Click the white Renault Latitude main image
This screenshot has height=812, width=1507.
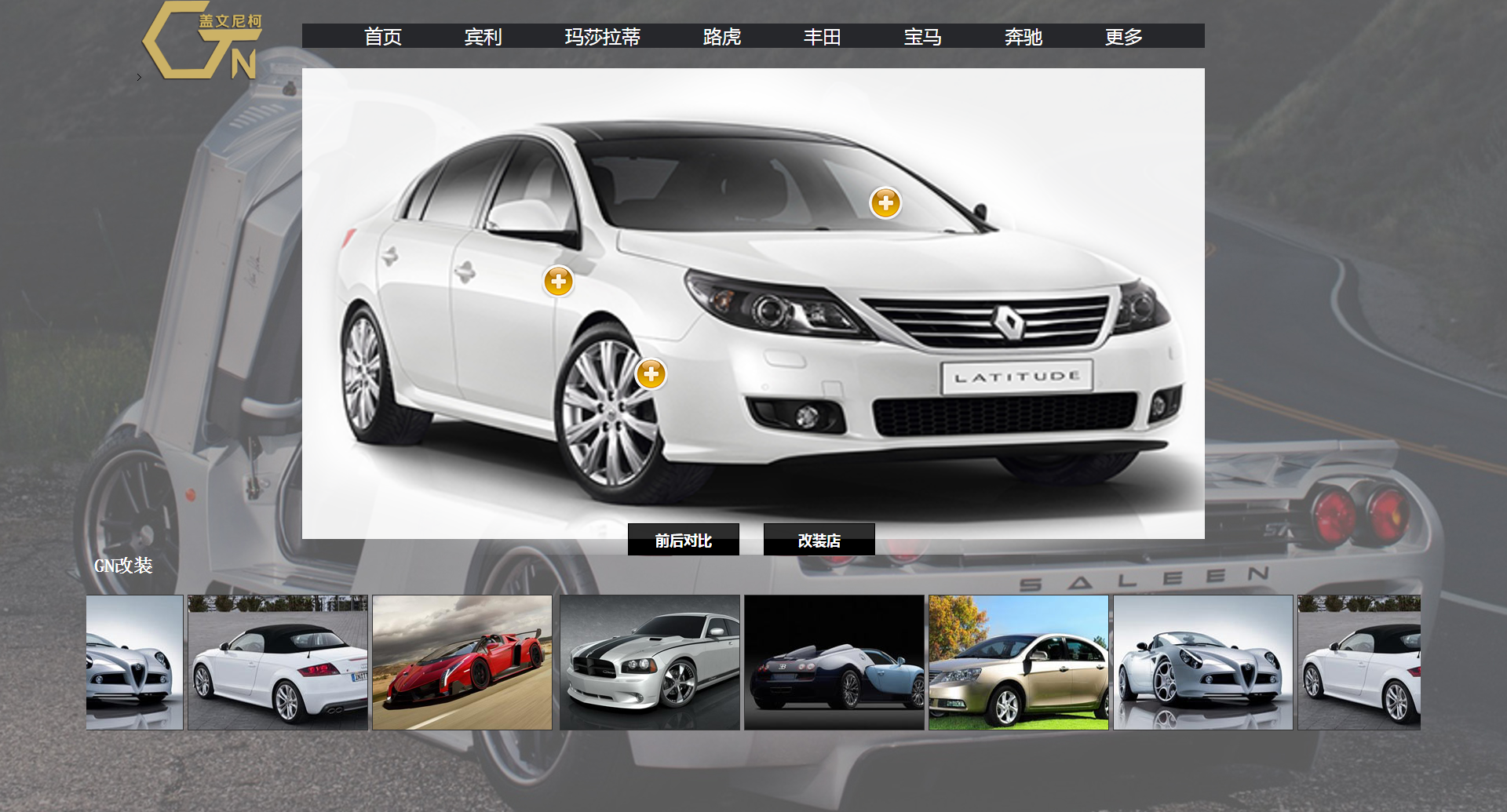point(753,304)
